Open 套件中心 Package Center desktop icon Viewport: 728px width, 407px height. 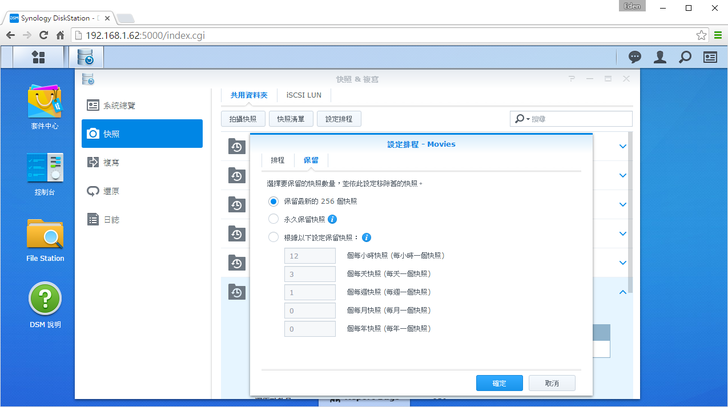(x=45, y=105)
